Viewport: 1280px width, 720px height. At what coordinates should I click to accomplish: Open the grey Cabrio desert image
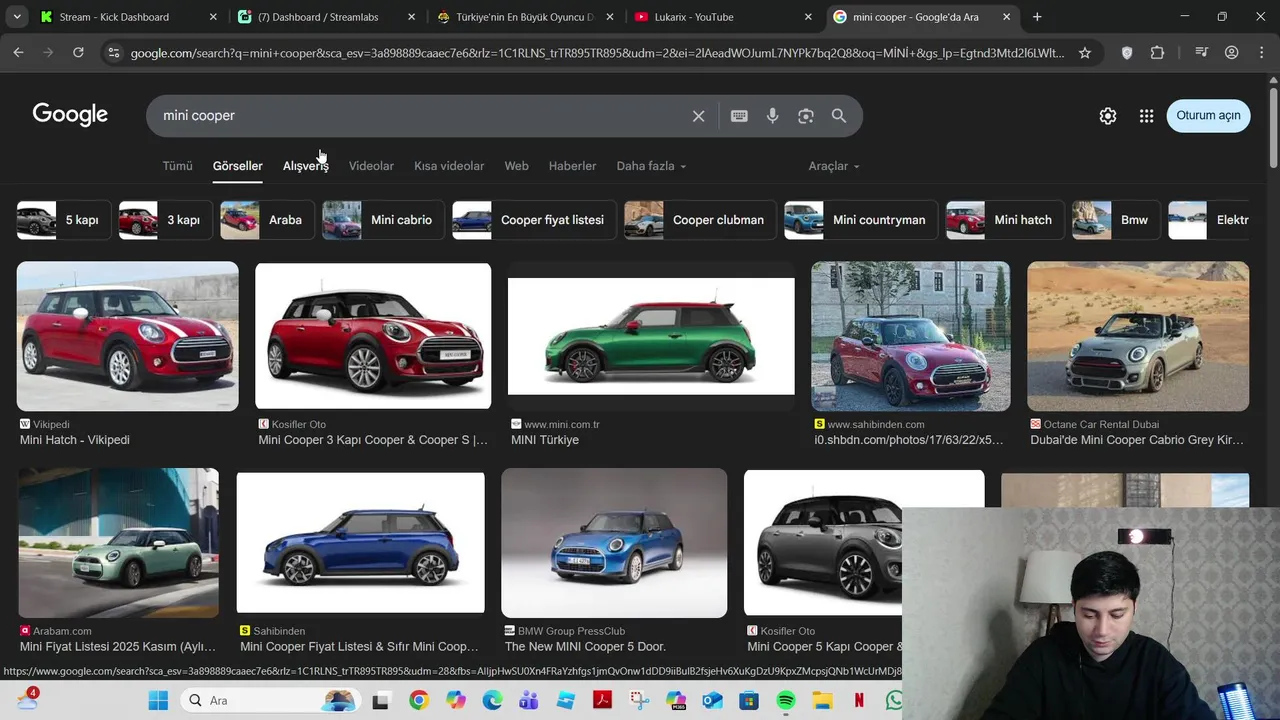pos(1138,336)
